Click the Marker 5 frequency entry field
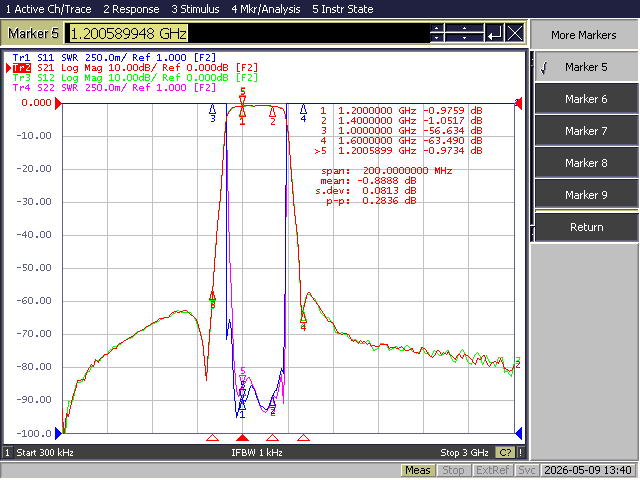This screenshot has width=640, height=480. 247,33
